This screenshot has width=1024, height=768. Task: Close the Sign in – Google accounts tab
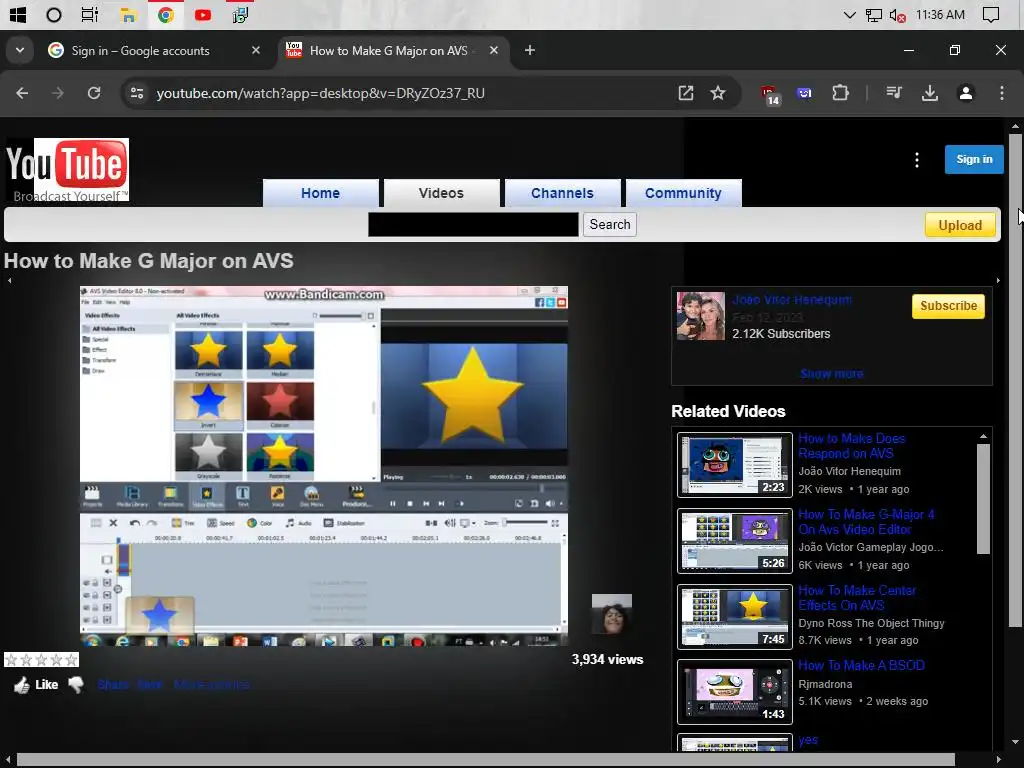point(255,50)
